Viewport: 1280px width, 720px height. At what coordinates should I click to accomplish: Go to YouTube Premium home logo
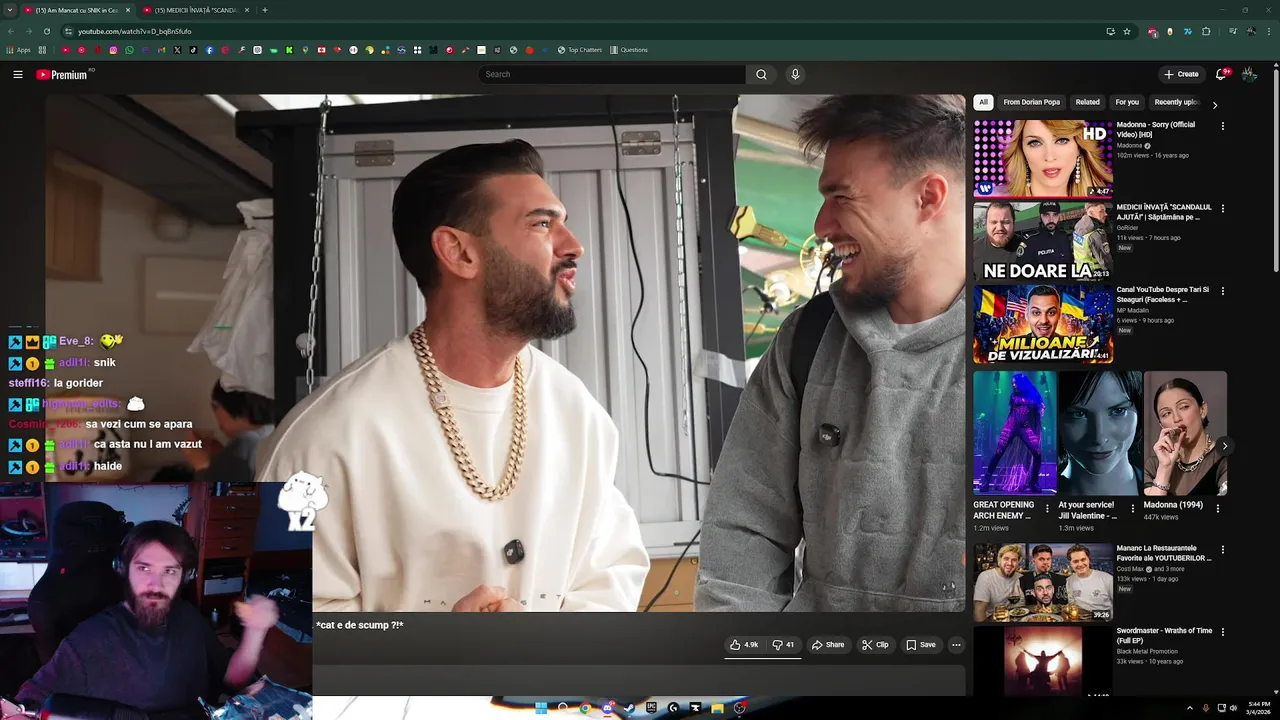[62, 74]
